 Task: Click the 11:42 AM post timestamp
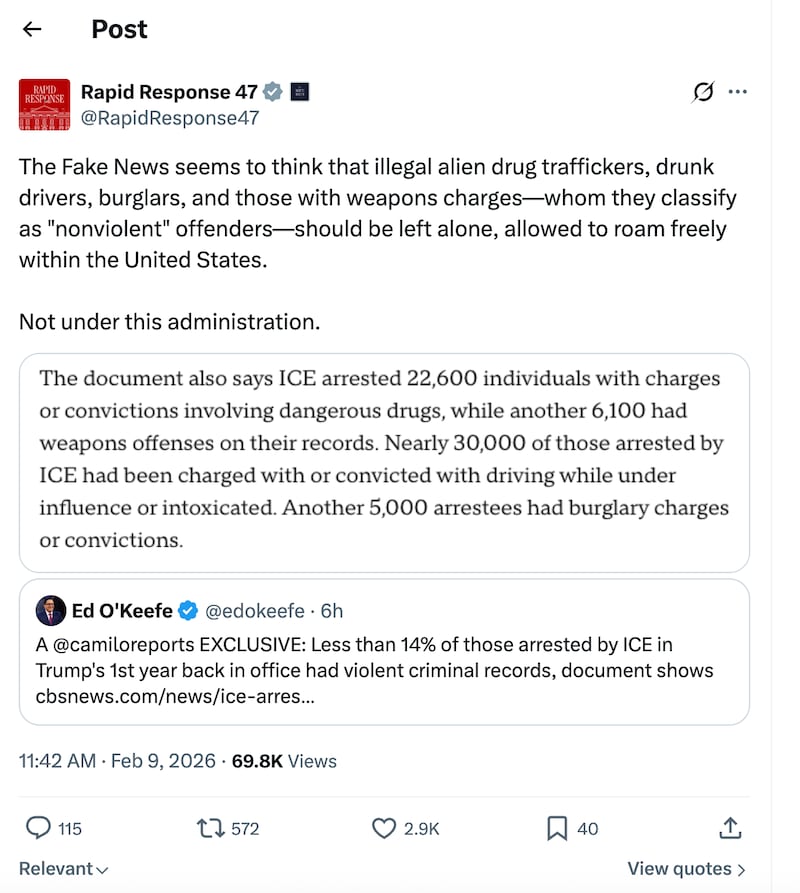point(57,761)
